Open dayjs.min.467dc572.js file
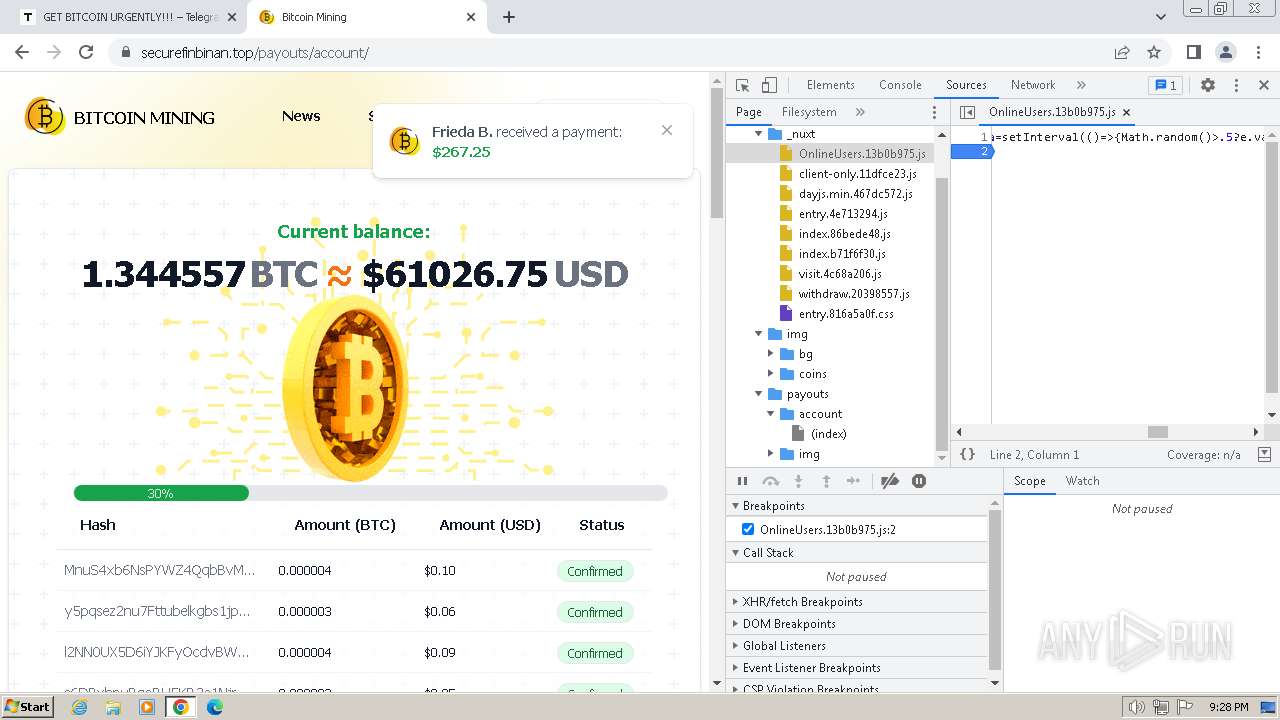 (x=856, y=194)
